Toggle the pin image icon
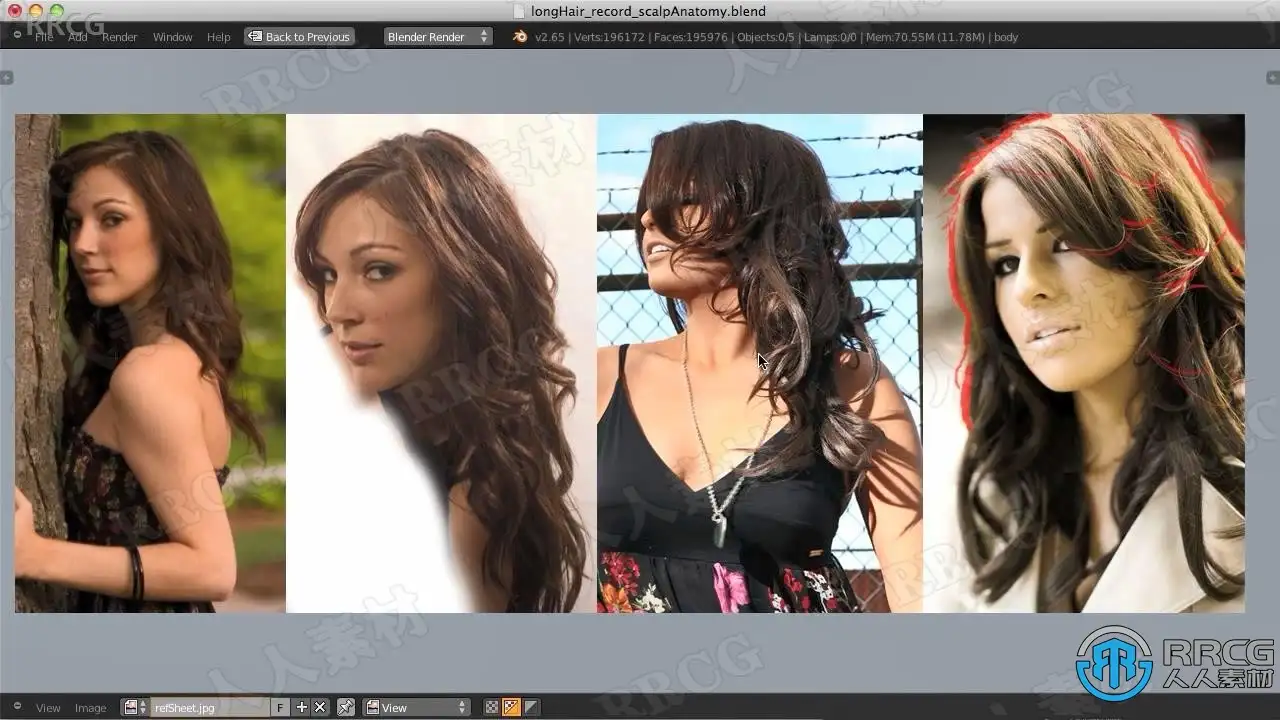Image resolution: width=1280 pixels, height=720 pixels. 345,707
